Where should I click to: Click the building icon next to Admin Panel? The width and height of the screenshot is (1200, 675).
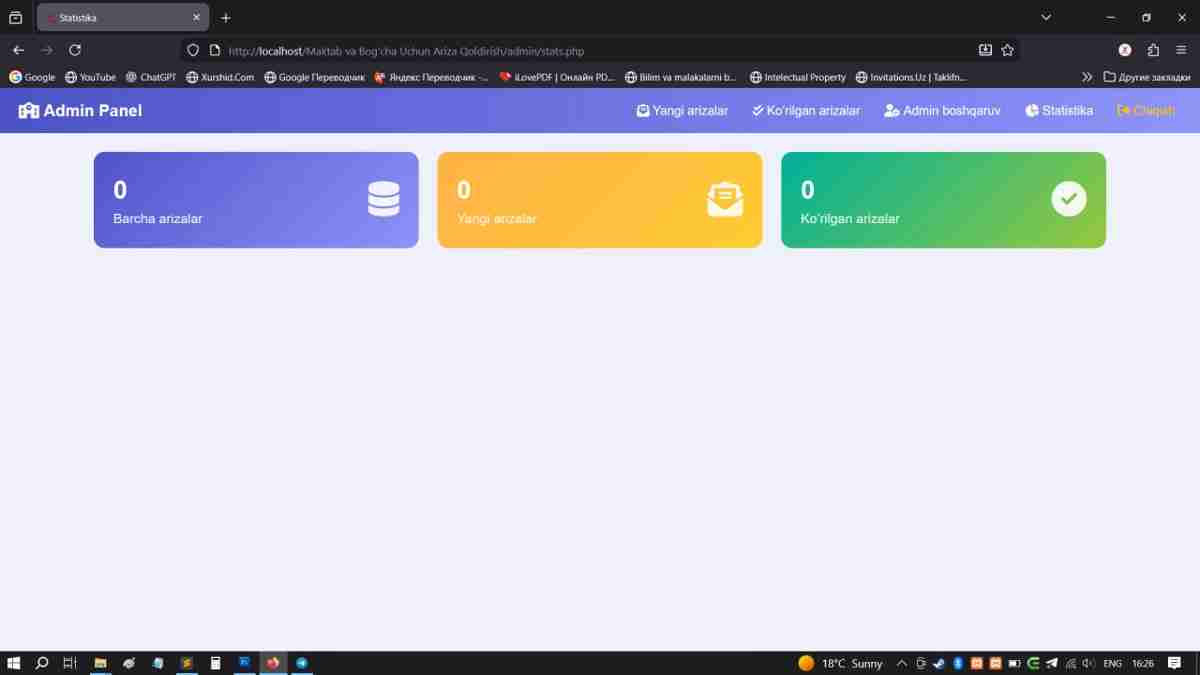(25, 110)
